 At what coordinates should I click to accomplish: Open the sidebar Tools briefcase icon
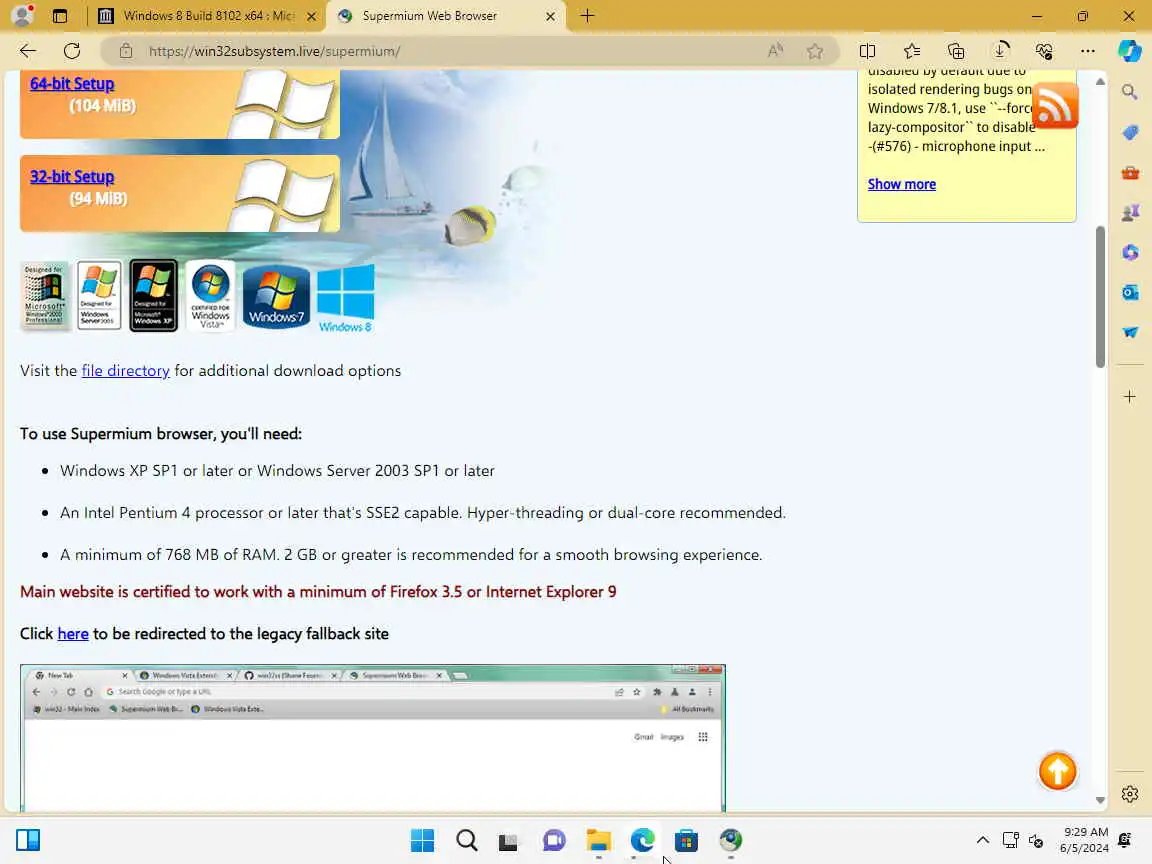coord(1130,173)
